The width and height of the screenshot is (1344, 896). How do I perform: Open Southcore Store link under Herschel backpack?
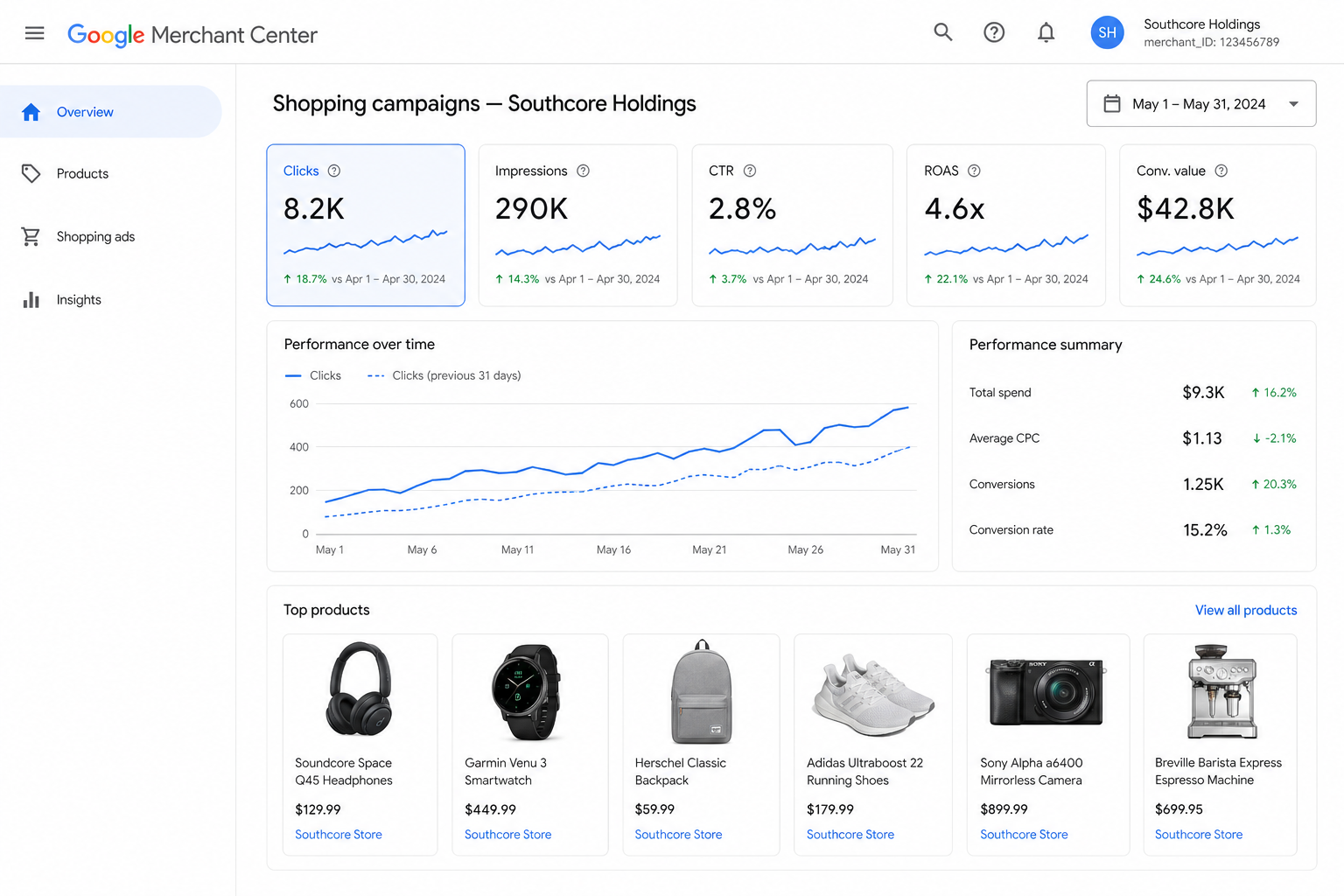(x=679, y=835)
